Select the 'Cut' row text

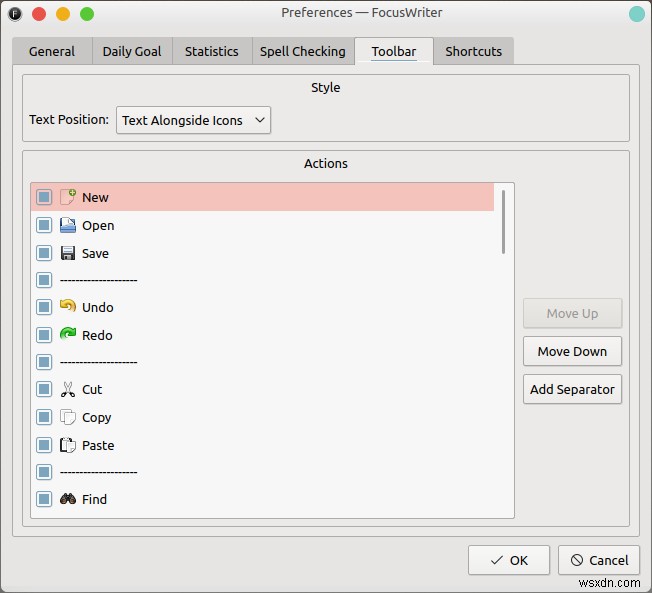[92, 390]
